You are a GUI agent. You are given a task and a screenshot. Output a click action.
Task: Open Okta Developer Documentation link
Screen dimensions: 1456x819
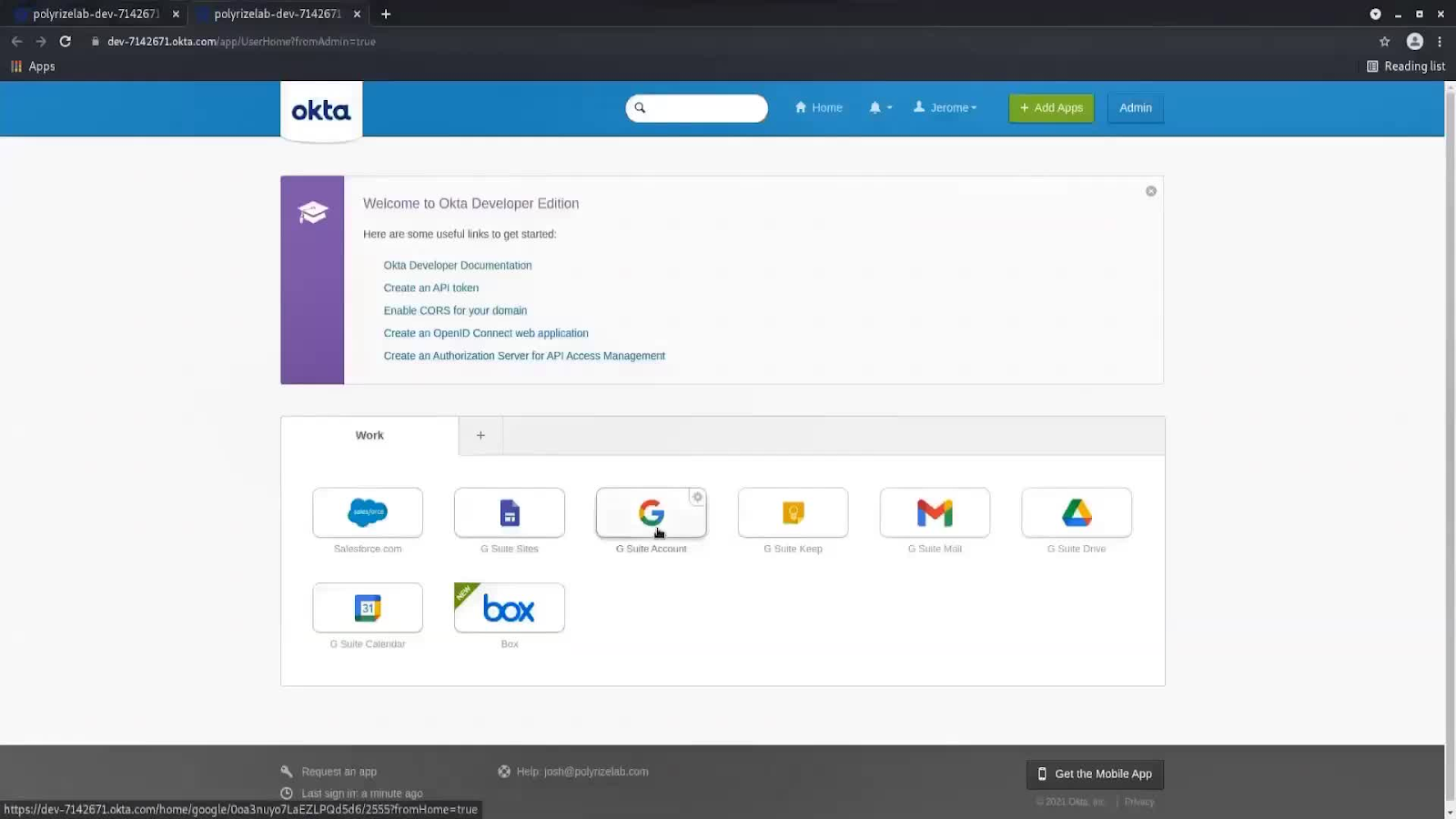pos(458,266)
